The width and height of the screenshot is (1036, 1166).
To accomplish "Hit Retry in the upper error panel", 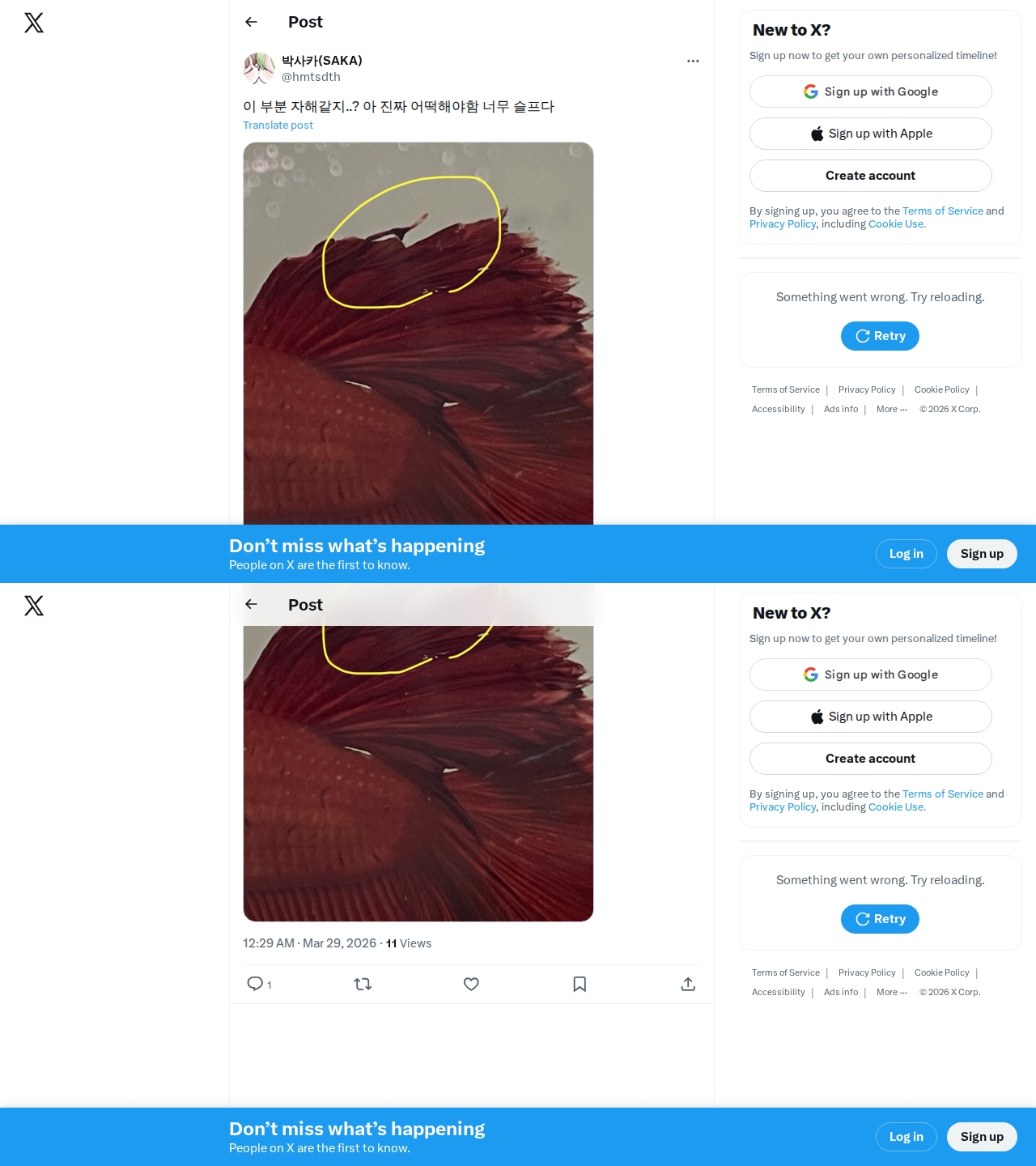I will click(880, 336).
